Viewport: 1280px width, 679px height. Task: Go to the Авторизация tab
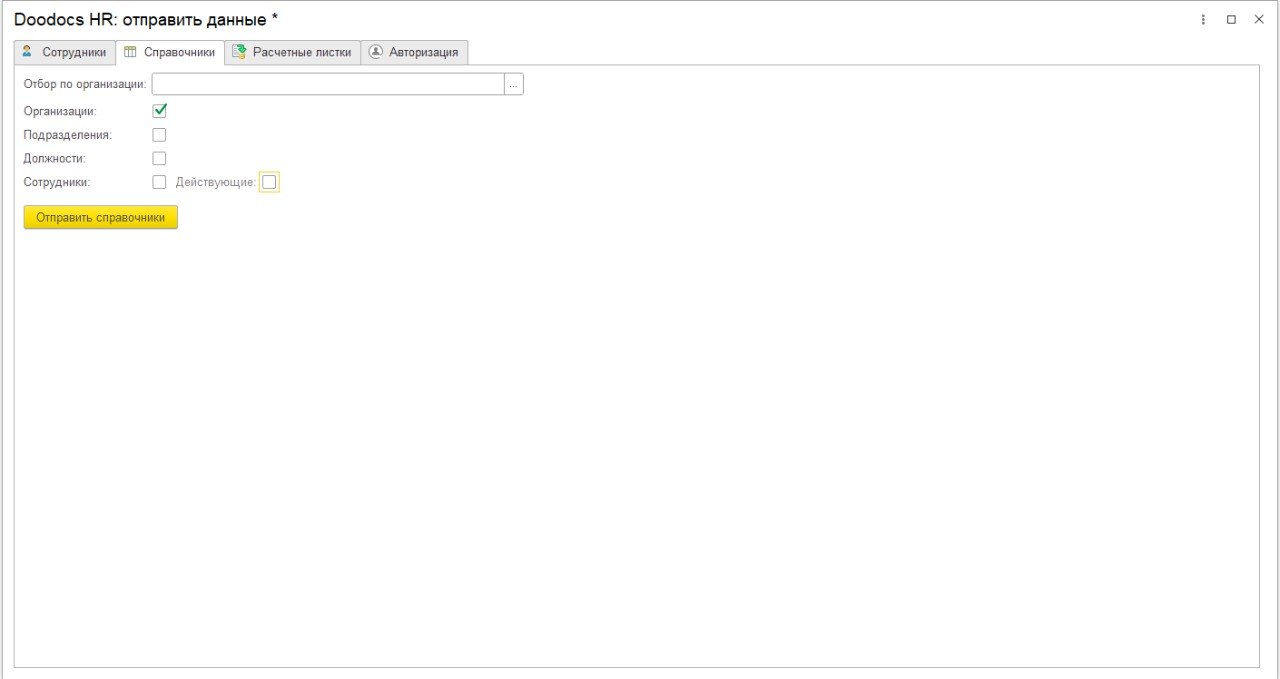pyautogui.click(x=414, y=52)
